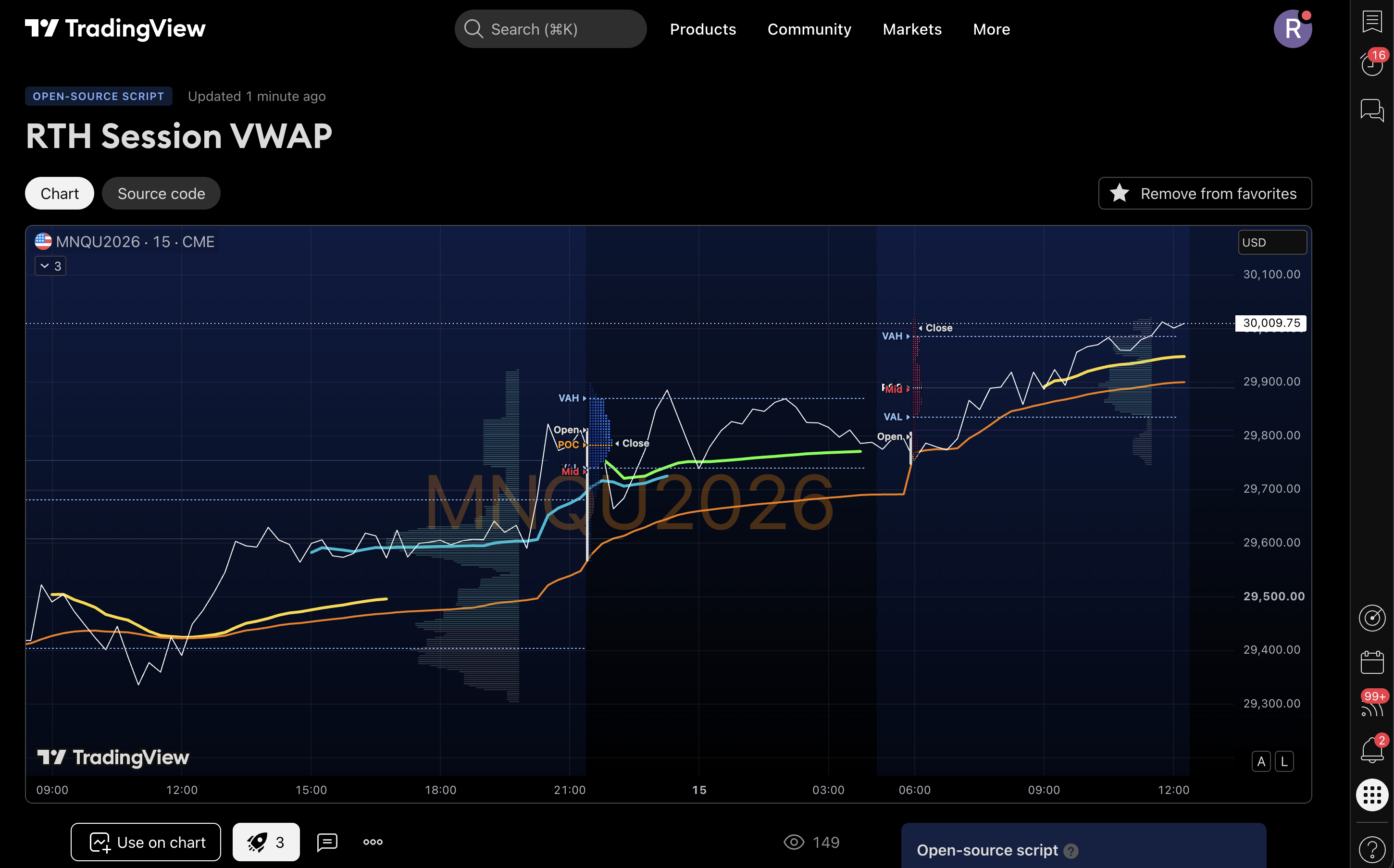Click the 15 date label on time axis

point(699,790)
